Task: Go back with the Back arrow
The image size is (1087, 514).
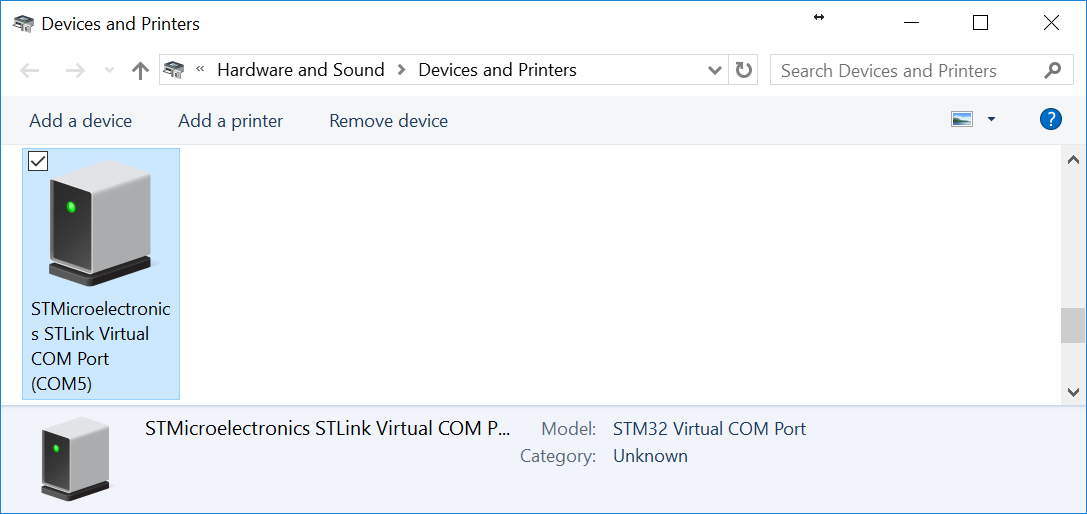Action: (x=30, y=70)
